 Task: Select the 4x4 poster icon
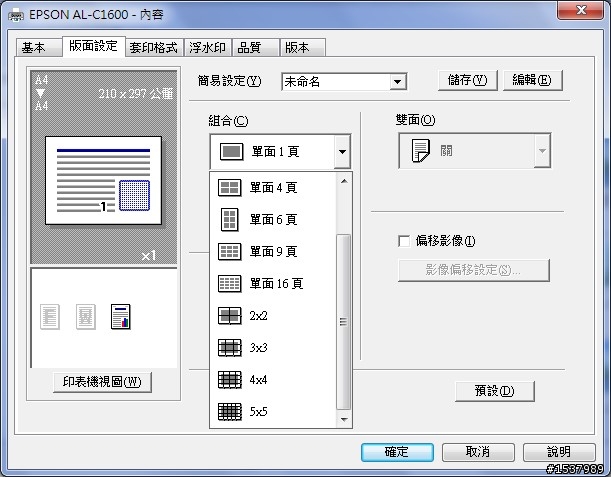(230, 379)
